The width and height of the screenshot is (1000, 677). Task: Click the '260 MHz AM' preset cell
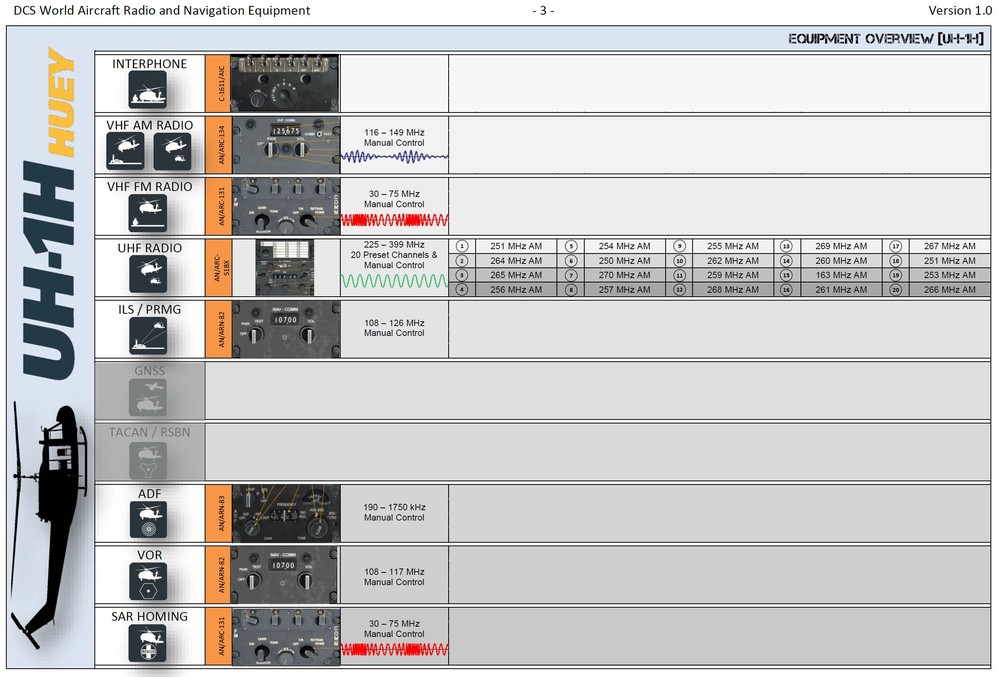[x=841, y=261]
